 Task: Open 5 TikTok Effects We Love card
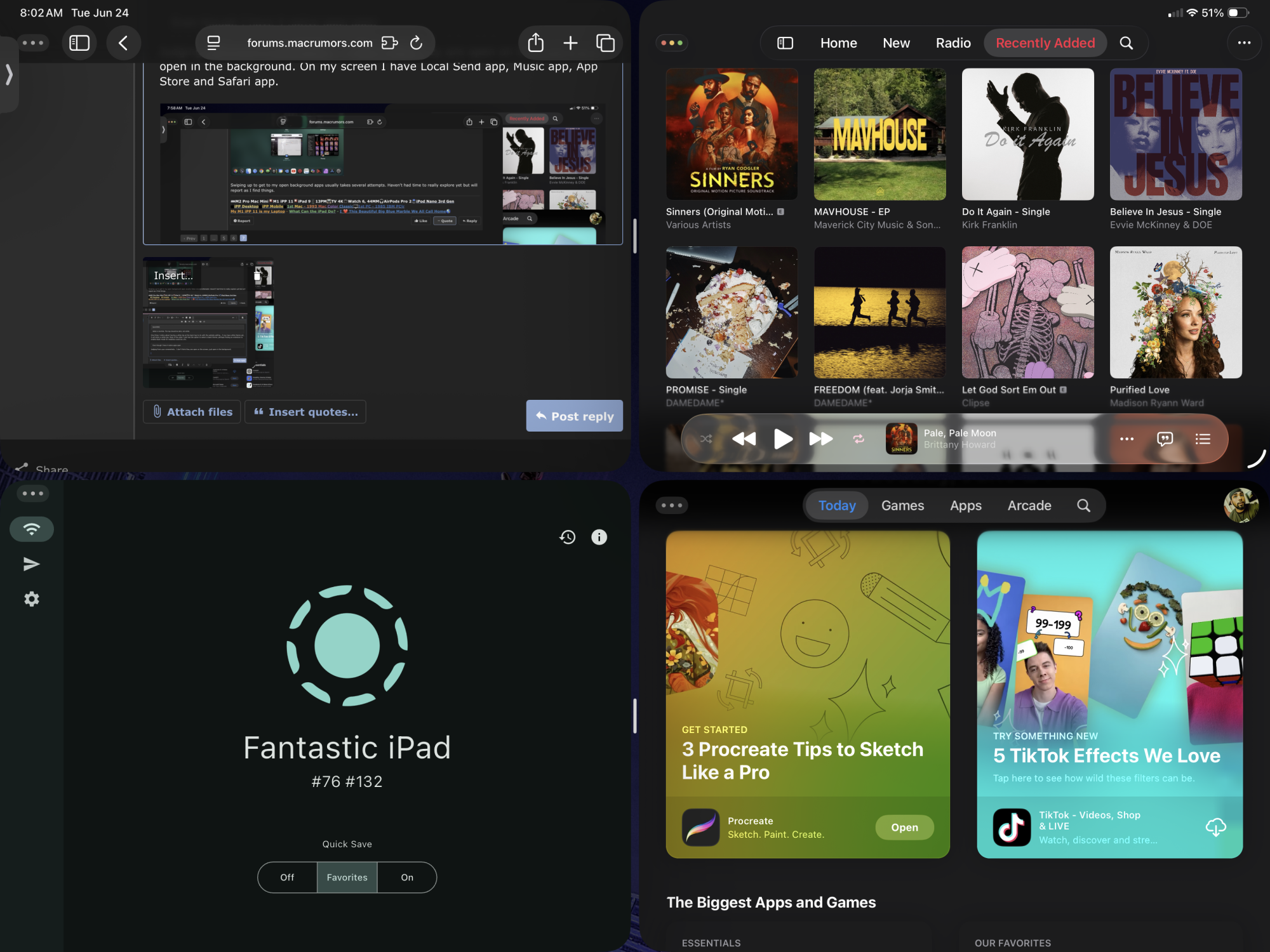click(x=1109, y=694)
